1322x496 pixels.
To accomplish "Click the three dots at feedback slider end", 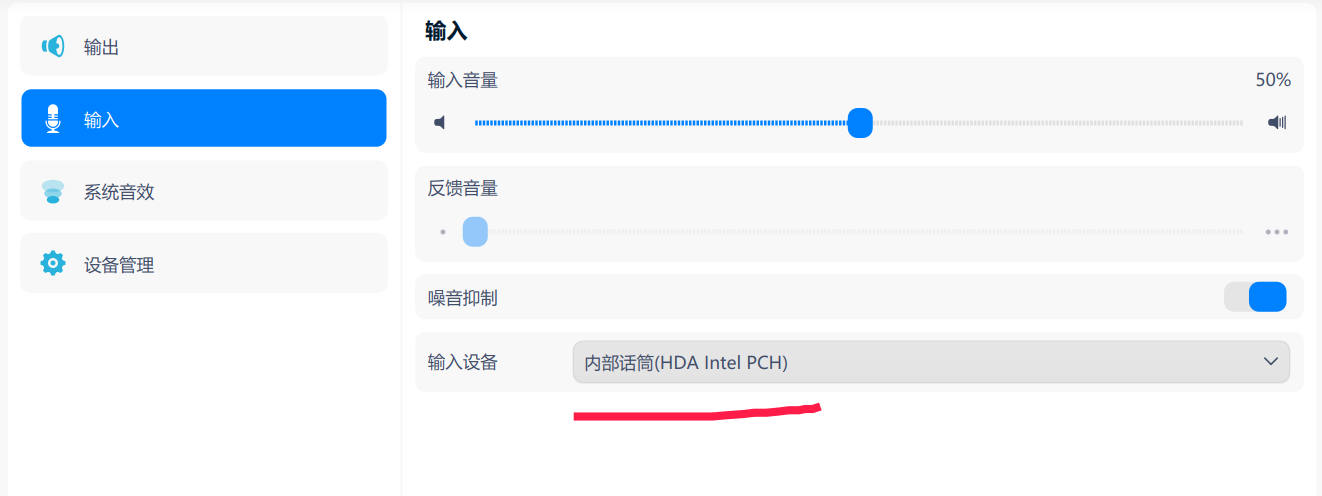I will tap(1276, 232).
